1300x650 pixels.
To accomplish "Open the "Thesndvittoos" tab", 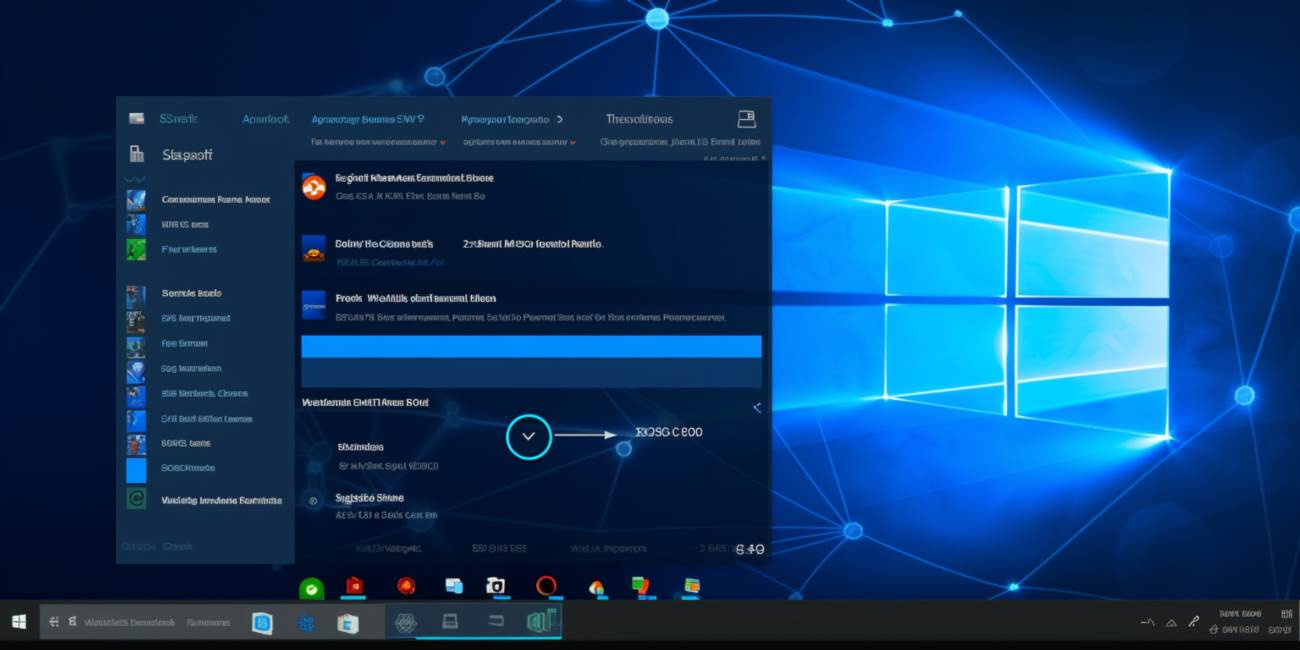I will pos(639,119).
